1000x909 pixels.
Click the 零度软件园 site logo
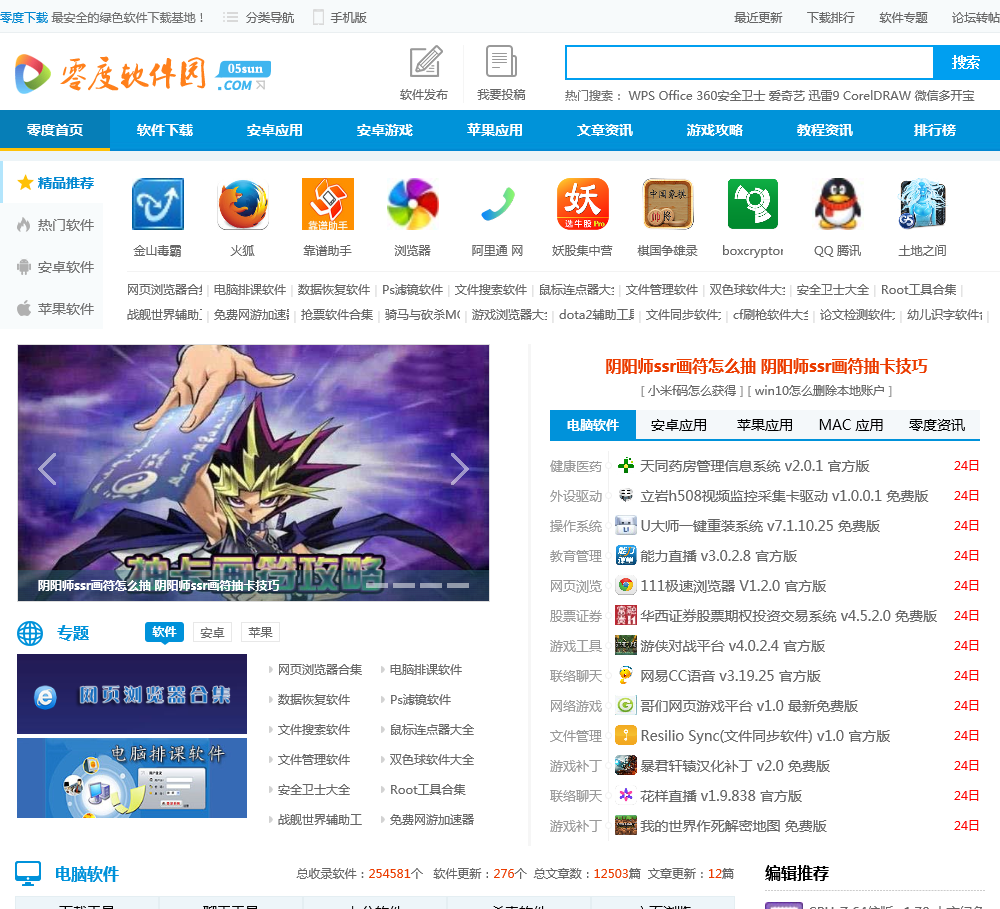[143, 75]
